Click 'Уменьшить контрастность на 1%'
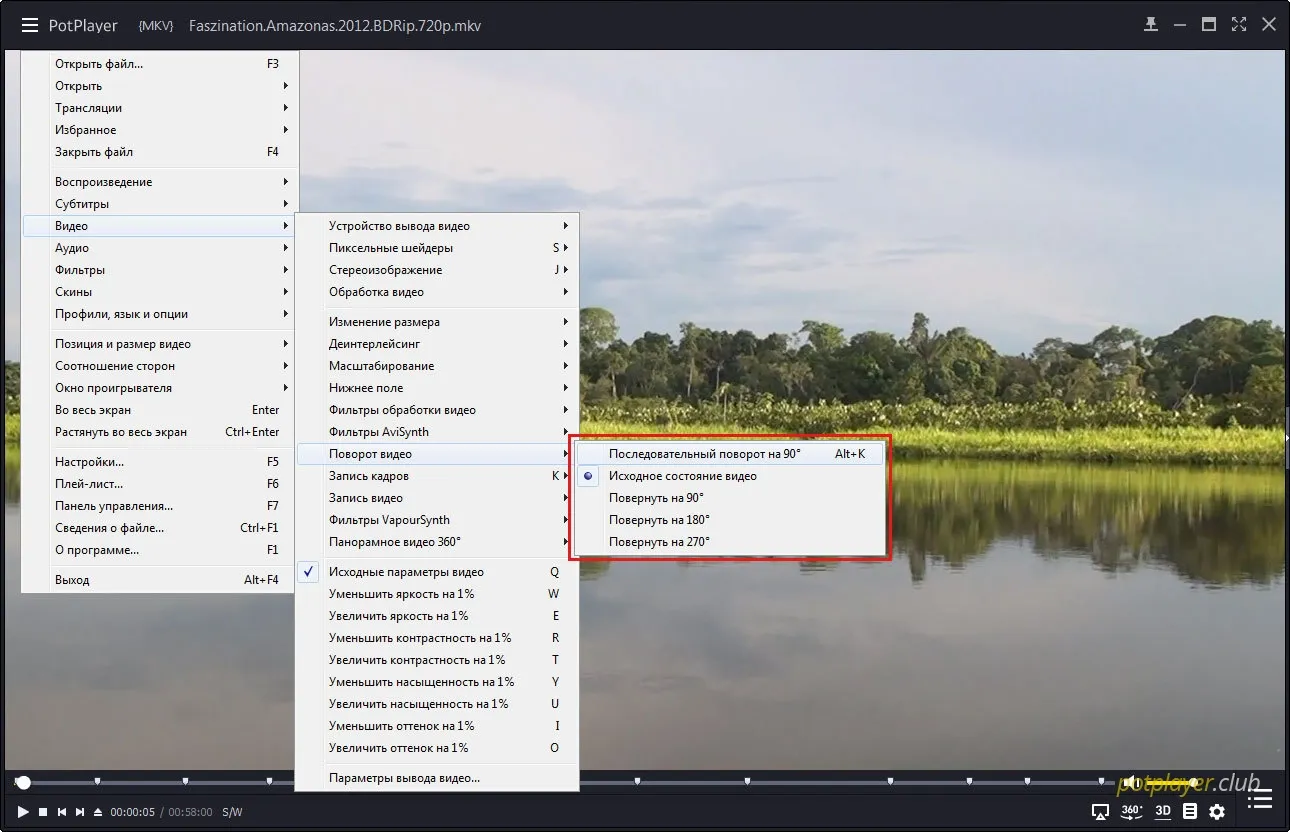Image resolution: width=1290 pixels, height=832 pixels. click(x=437, y=638)
